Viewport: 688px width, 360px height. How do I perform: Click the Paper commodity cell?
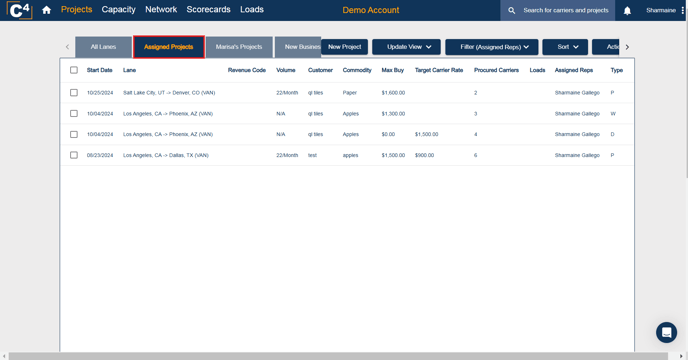tap(350, 93)
